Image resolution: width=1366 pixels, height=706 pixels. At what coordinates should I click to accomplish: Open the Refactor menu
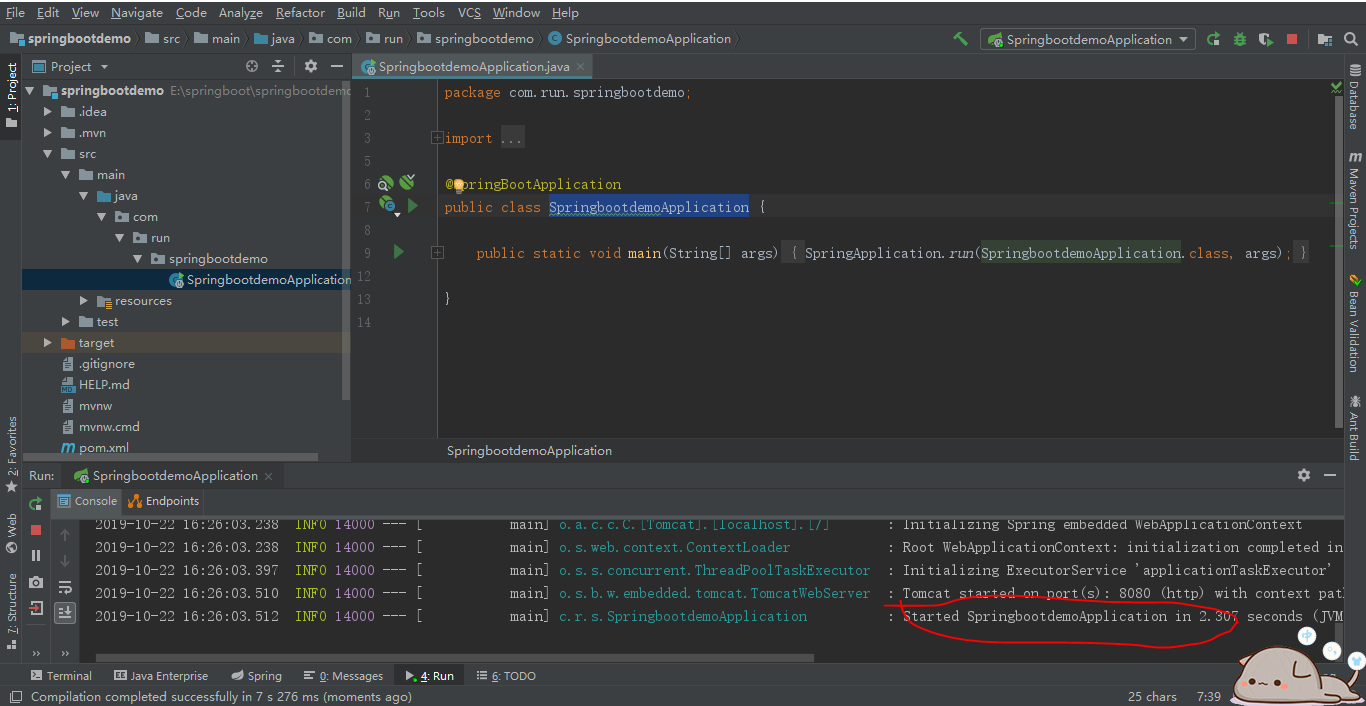click(x=300, y=13)
